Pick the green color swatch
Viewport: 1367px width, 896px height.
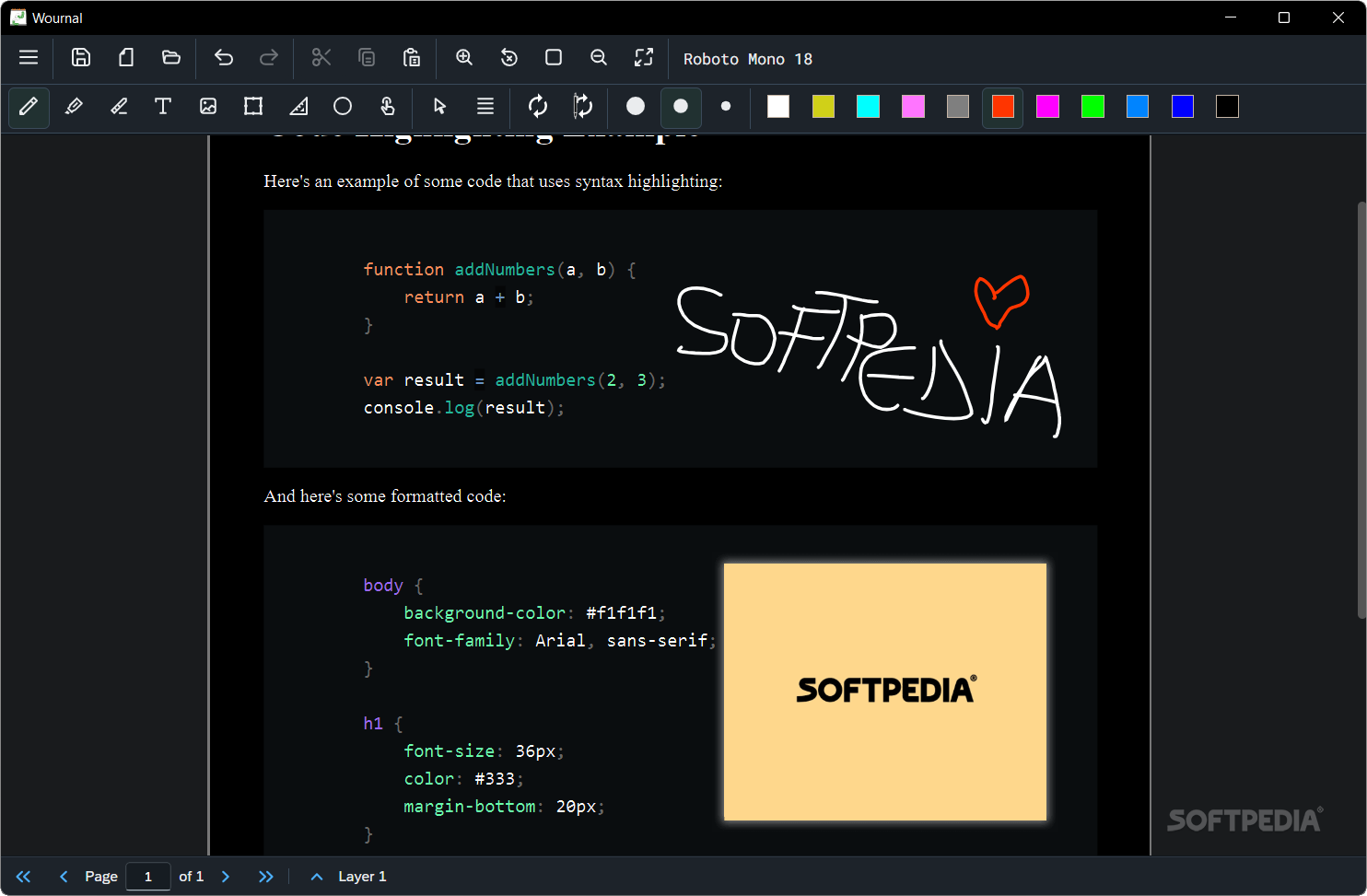(1093, 107)
